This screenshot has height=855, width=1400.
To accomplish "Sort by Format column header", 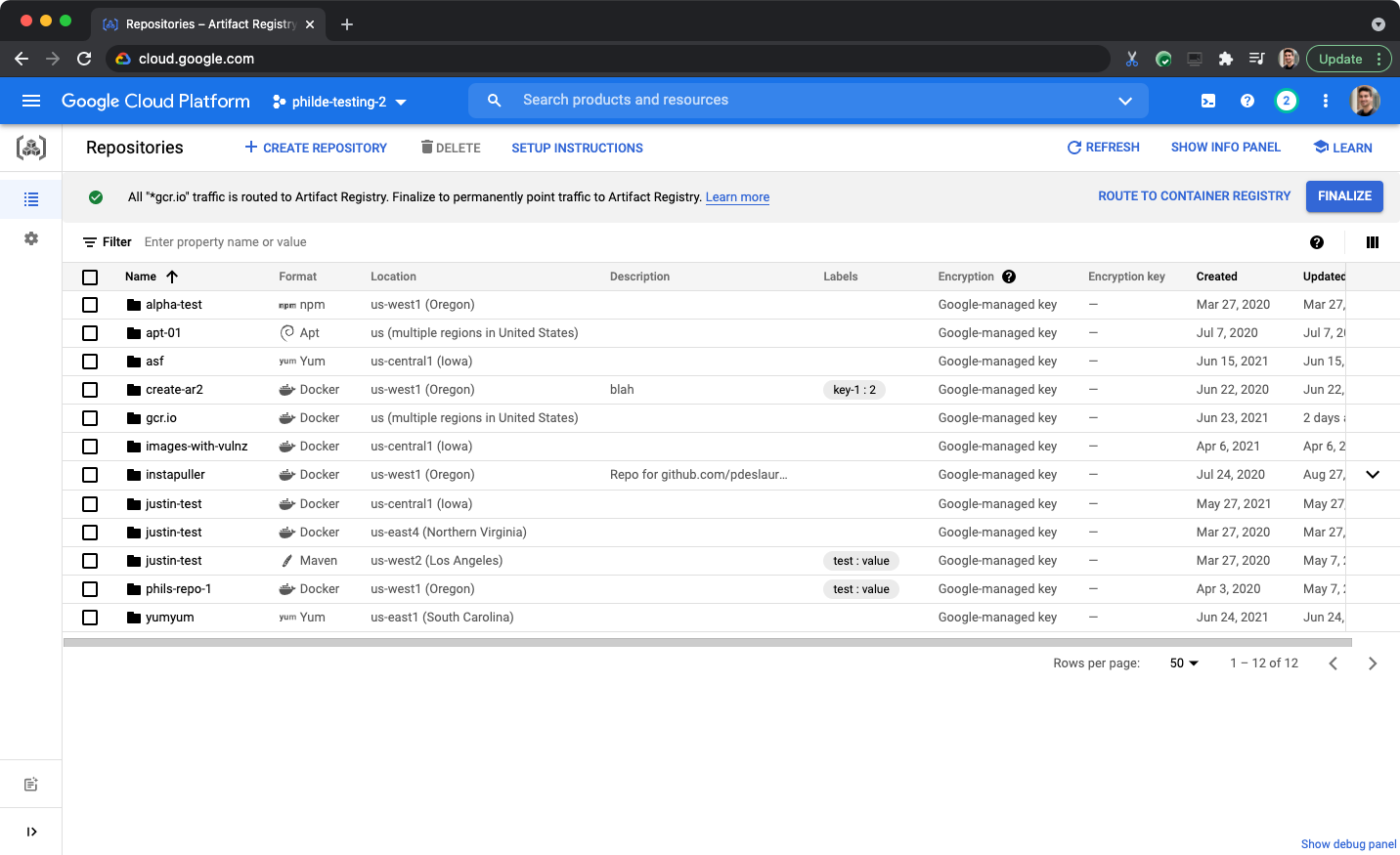I will tap(298, 277).
